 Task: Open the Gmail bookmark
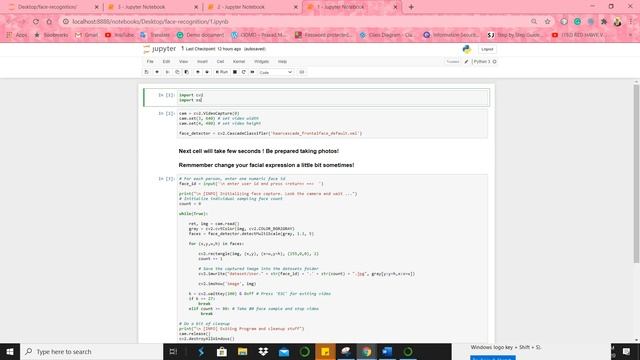point(86,35)
